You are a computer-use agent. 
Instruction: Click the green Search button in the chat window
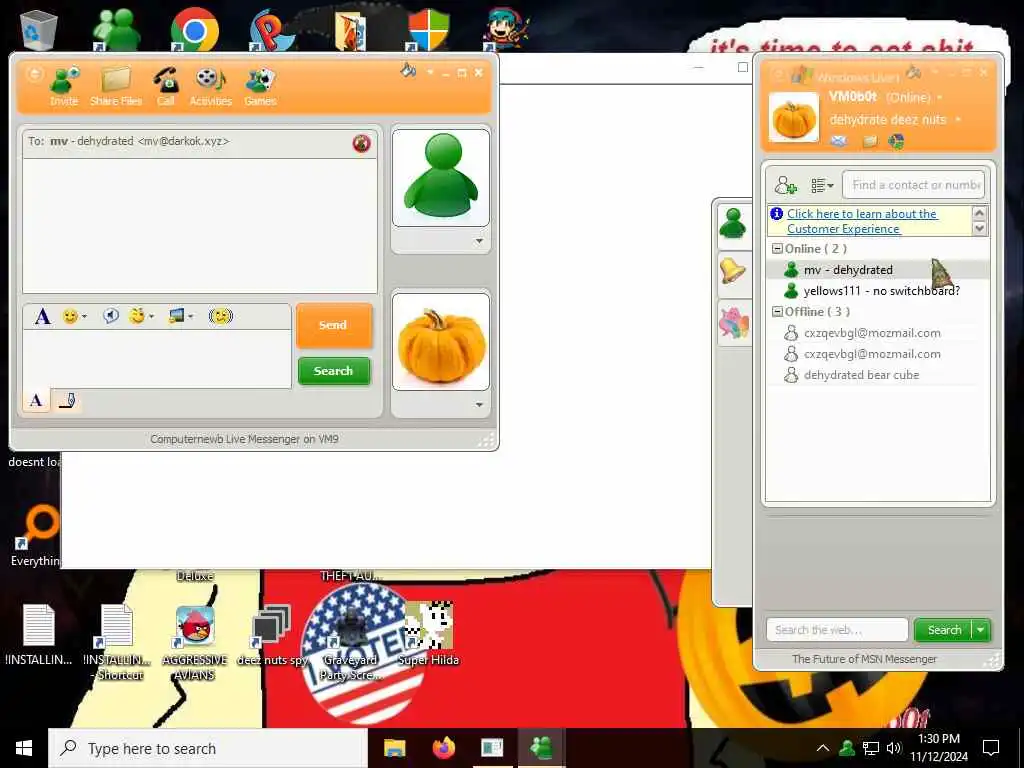coord(334,371)
